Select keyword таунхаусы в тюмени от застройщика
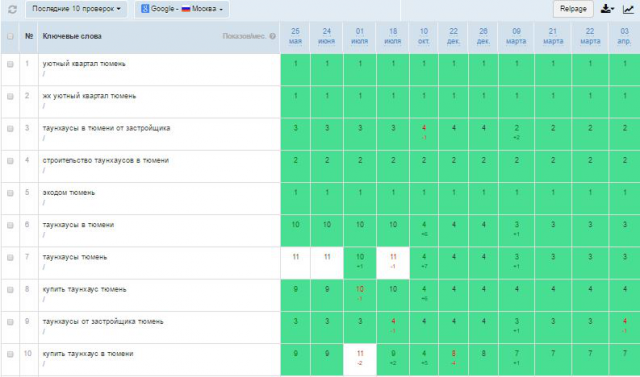 [x=106, y=128]
